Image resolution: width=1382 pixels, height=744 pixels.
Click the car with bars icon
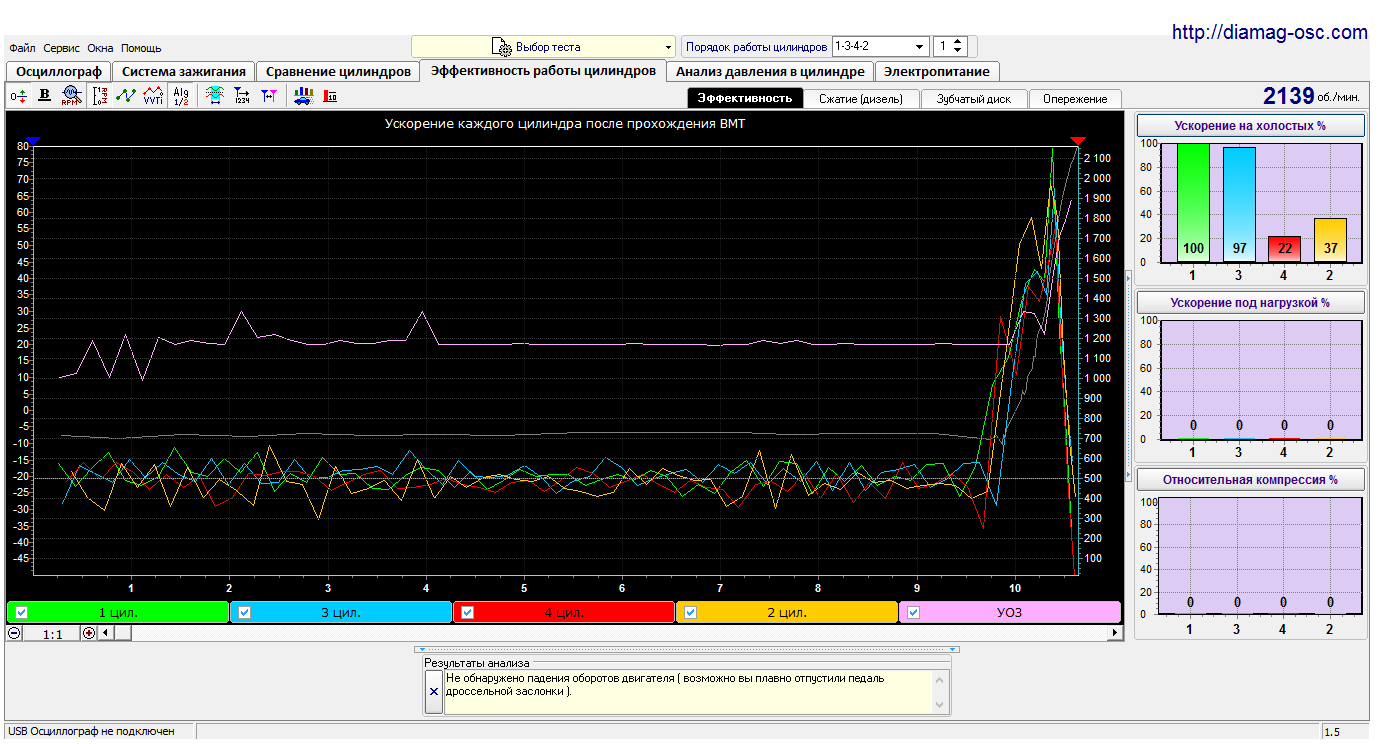point(303,96)
